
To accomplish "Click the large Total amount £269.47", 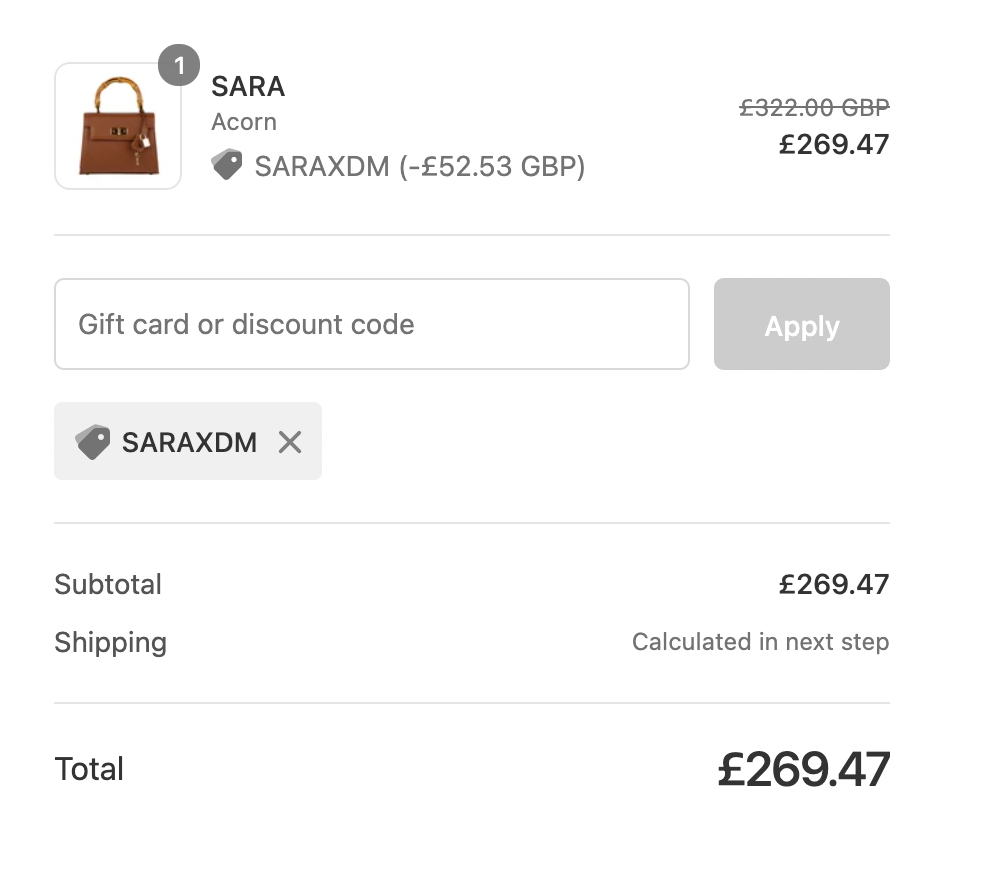I will click(804, 769).
